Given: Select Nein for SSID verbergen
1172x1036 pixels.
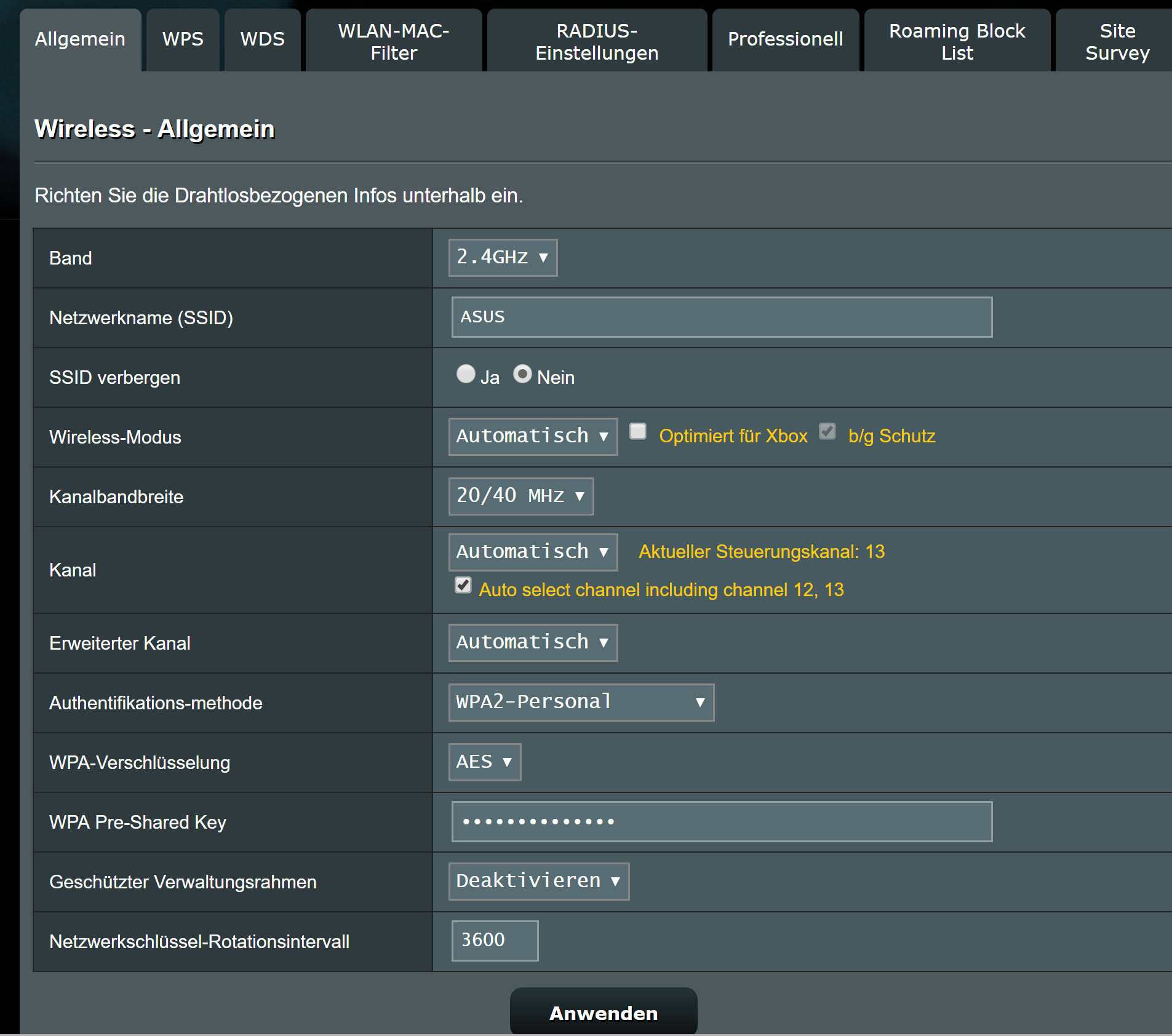Looking at the screenshot, I should pyautogui.click(x=522, y=374).
